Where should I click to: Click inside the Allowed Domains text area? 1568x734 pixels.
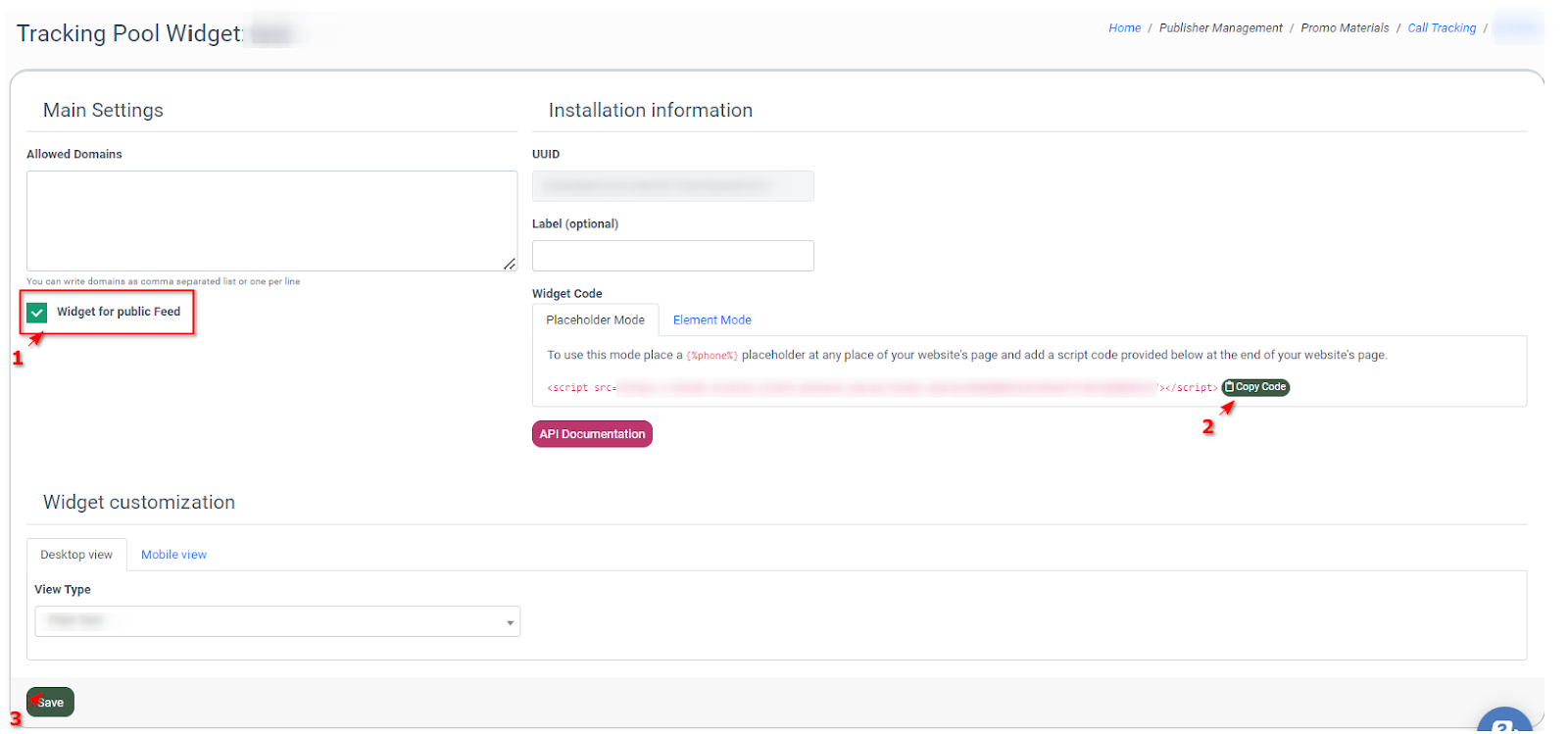pyautogui.click(x=271, y=220)
